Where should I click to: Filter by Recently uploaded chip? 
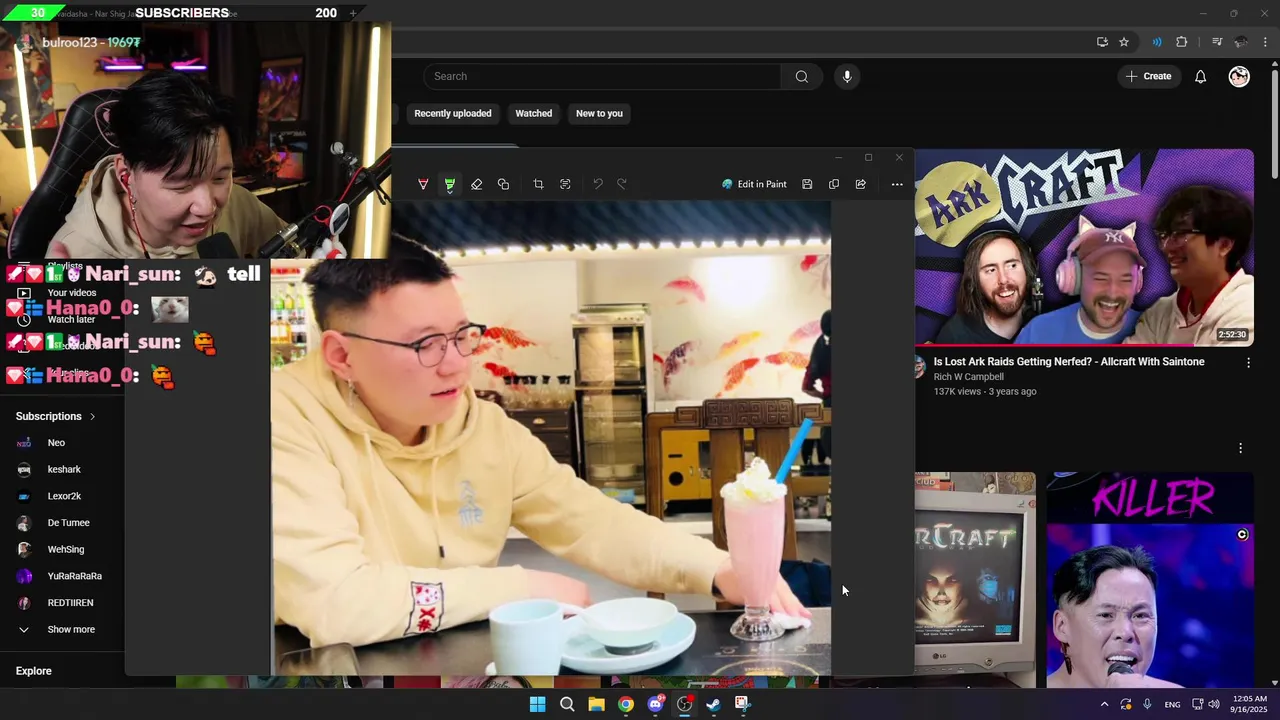coord(453,113)
